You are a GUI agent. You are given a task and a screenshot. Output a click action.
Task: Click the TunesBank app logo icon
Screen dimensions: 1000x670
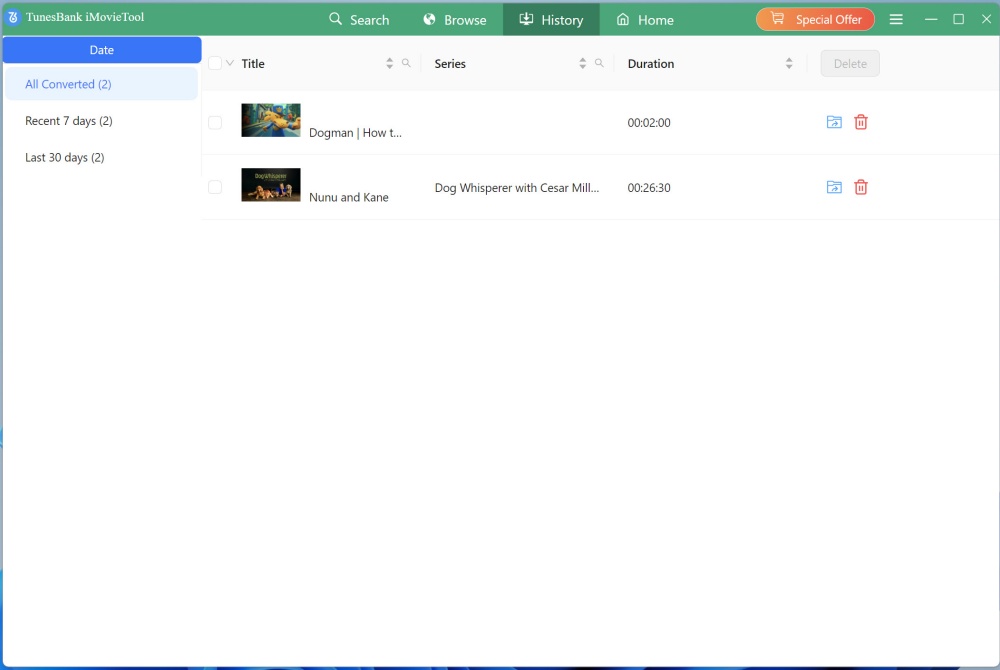pyautogui.click(x=14, y=18)
